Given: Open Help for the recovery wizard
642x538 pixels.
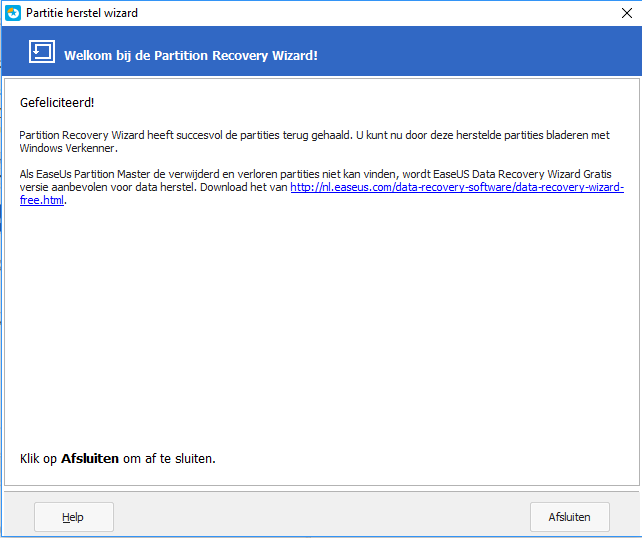Looking at the screenshot, I should point(73,517).
